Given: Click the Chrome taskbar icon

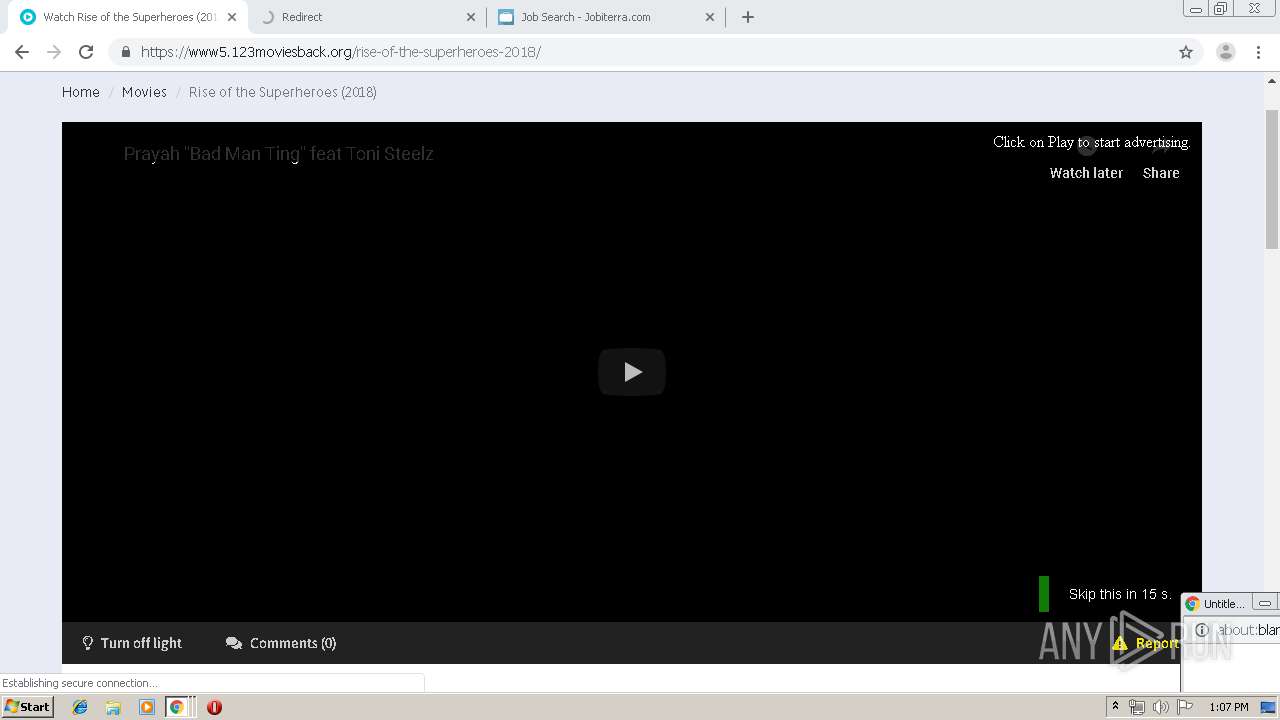Looking at the screenshot, I should 177,707.
